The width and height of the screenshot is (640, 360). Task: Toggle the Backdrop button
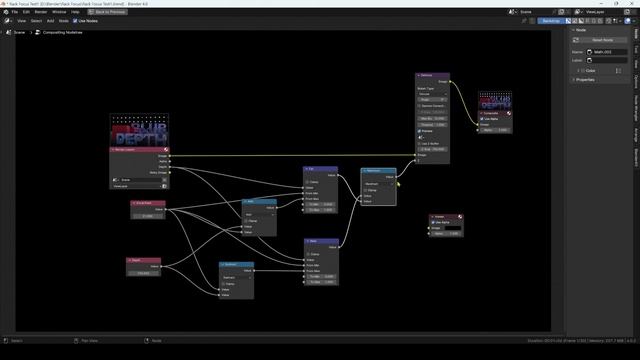coord(551,21)
